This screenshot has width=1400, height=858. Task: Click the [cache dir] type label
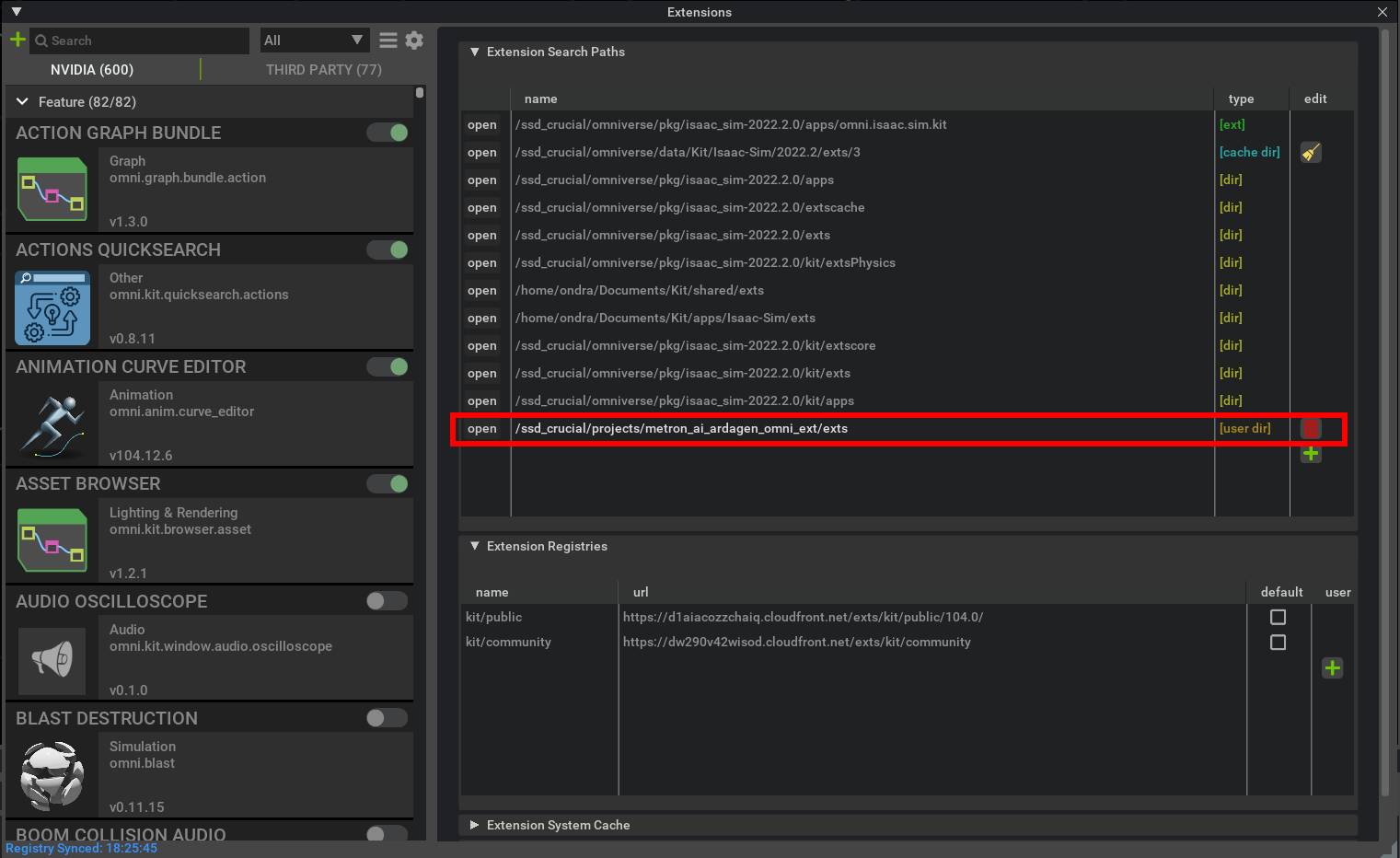1250,152
